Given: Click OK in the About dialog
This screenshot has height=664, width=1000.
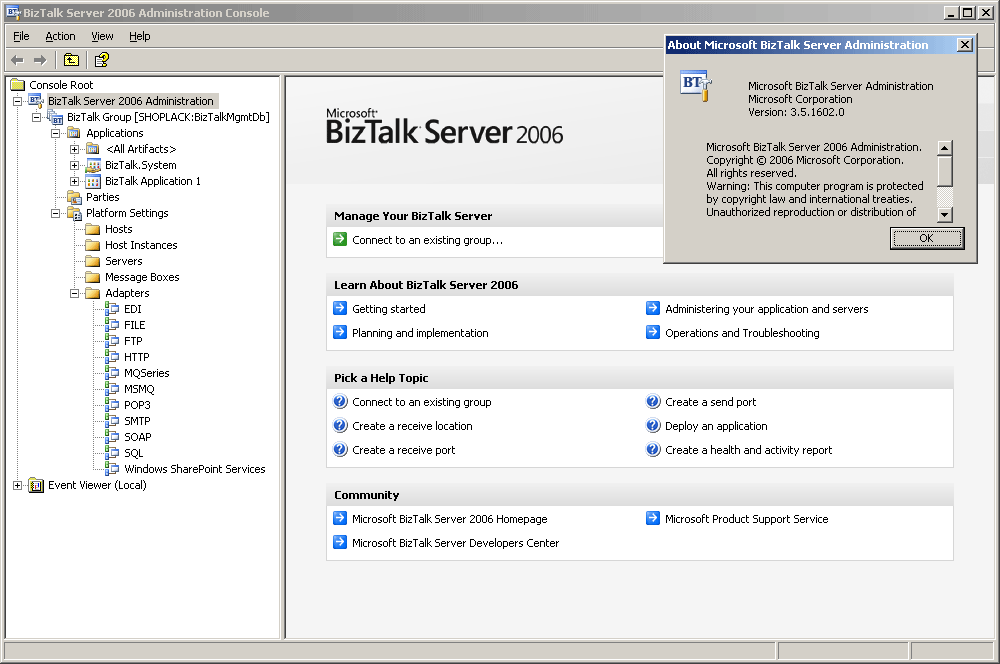Looking at the screenshot, I should pyautogui.click(x=927, y=238).
